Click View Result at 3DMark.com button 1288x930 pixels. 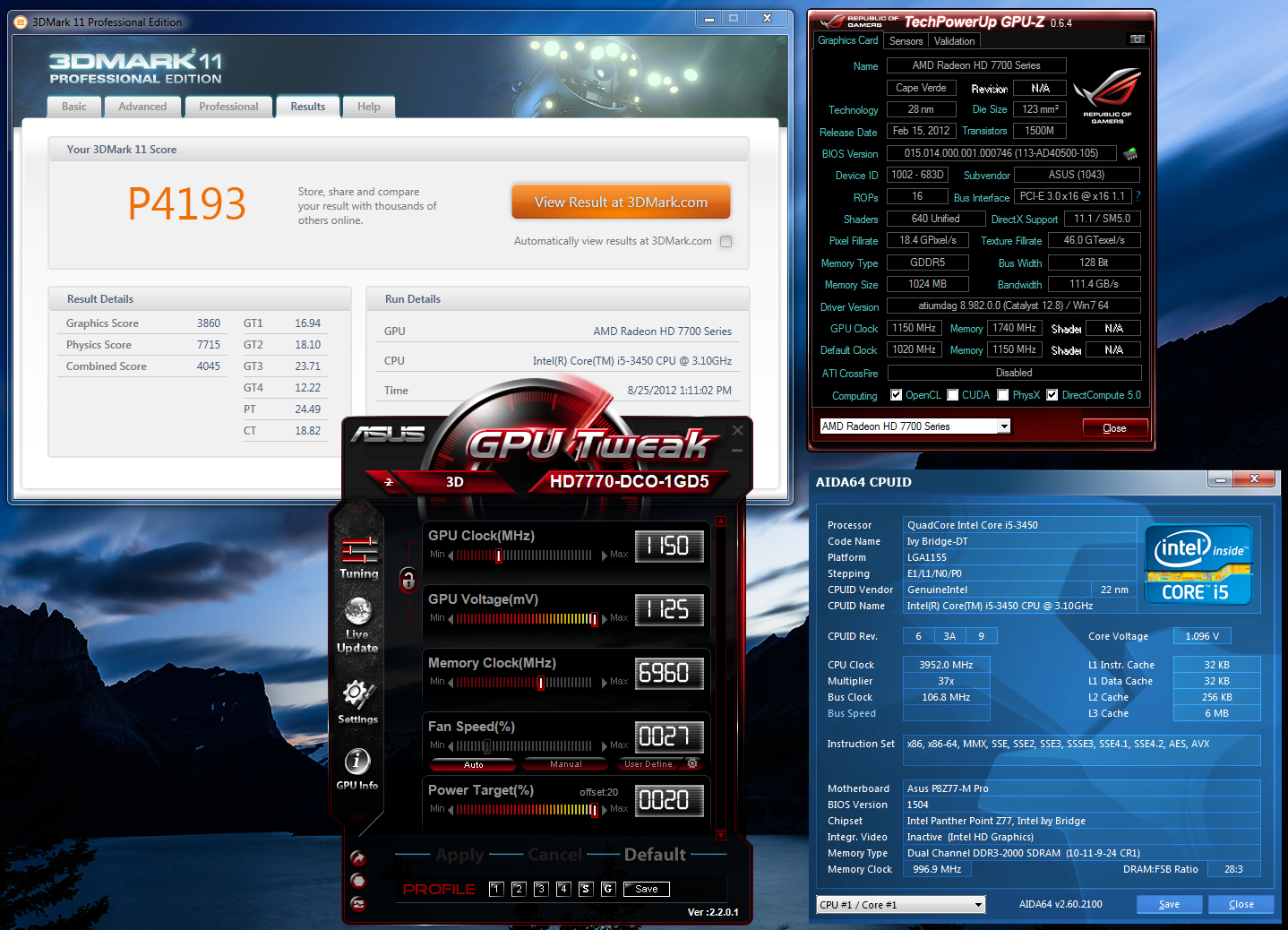[x=621, y=202]
